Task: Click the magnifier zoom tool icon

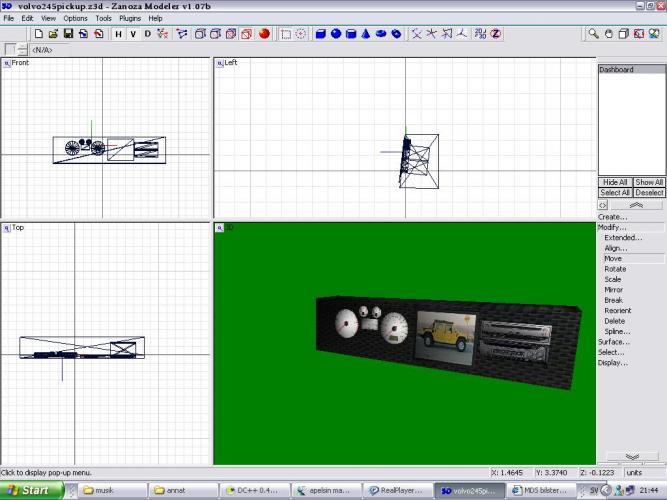Action: pos(593,34)
